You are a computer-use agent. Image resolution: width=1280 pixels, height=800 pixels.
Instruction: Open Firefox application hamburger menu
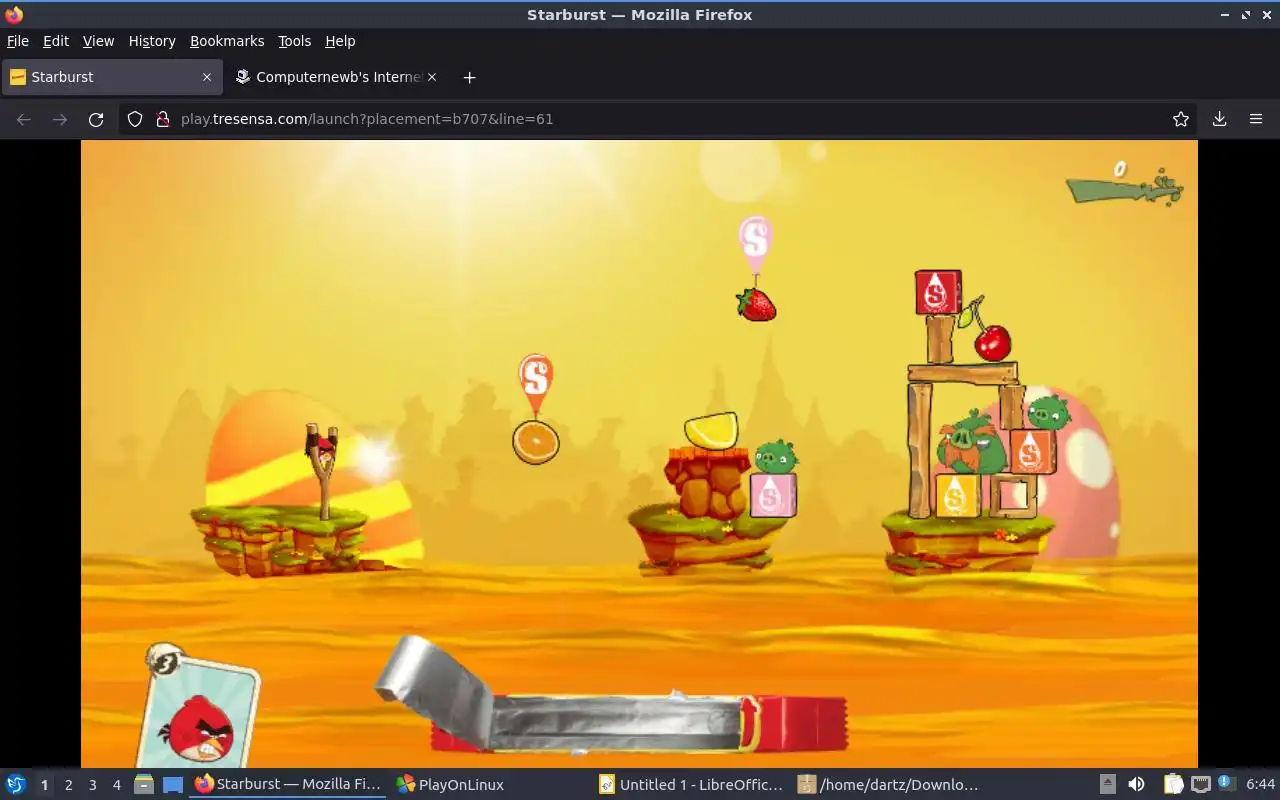pos(1256,119)
